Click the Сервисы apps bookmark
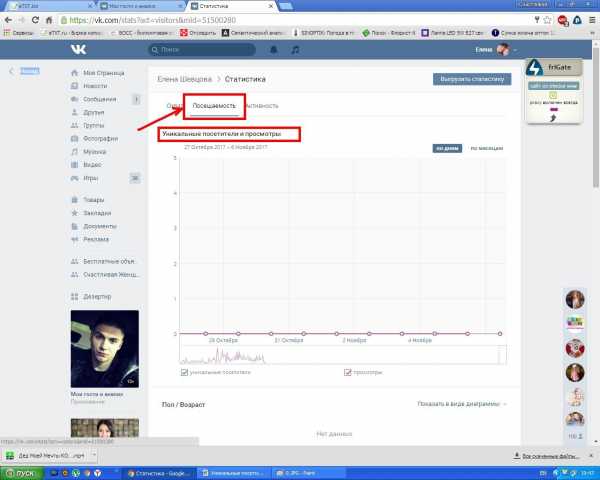Image resolution: width=600 pixels, height=480 pixels. (18, 33)
